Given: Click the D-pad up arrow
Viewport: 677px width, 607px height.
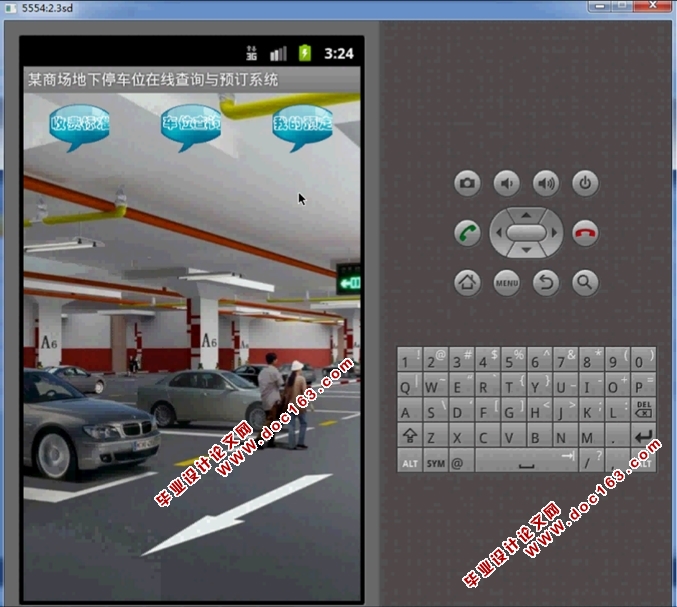Looking at the screenshot, I should [526, 215].
